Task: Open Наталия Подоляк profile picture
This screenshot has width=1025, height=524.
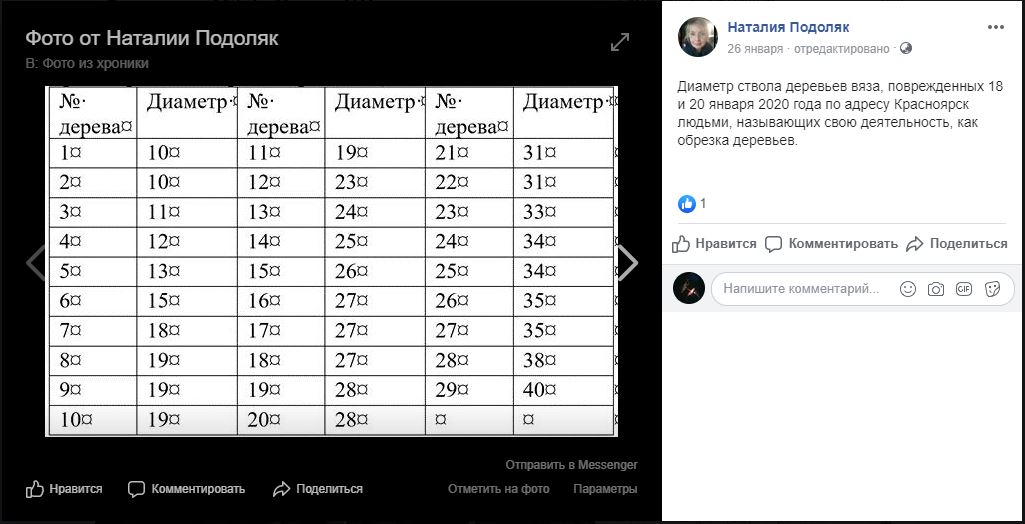Action: [x=698, y=37]
